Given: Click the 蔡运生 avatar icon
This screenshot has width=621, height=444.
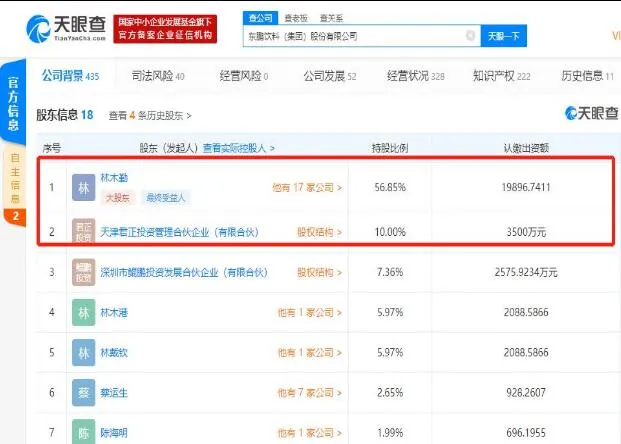Looking at the screenshot, I should click(x=84, y=393).
